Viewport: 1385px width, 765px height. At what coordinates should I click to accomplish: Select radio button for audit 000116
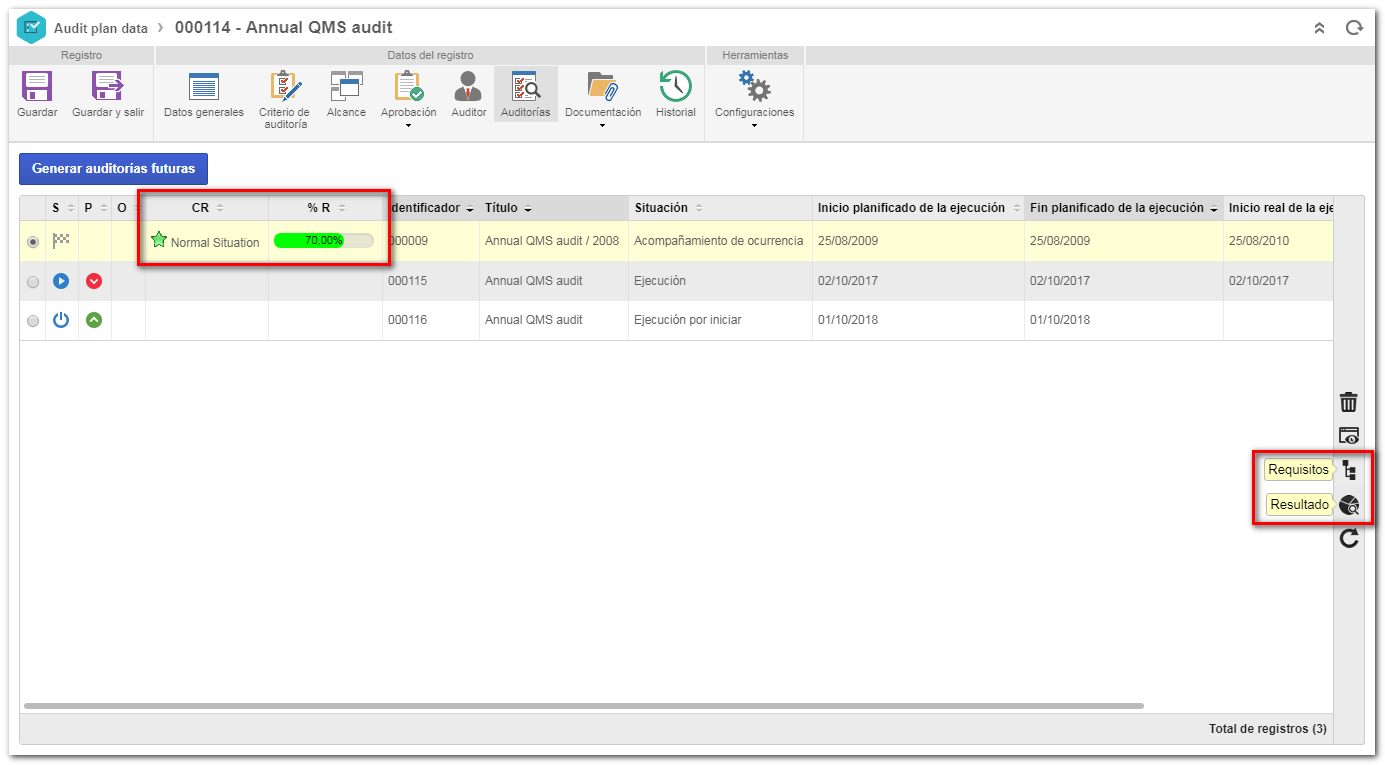[x=33, y=321]
